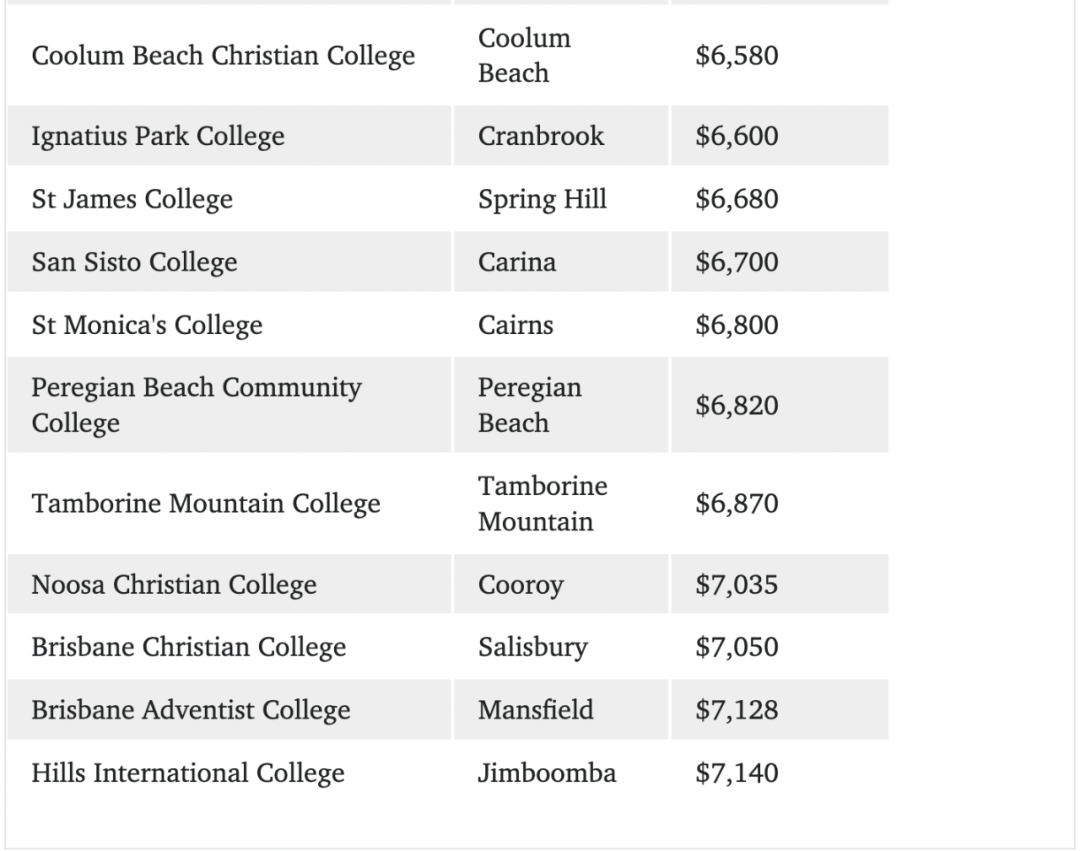Image resolution: width=1080 pixels, height=851 pixels.
Task: Select the $7,140 fee value
Action: click(x=736, y=773)
